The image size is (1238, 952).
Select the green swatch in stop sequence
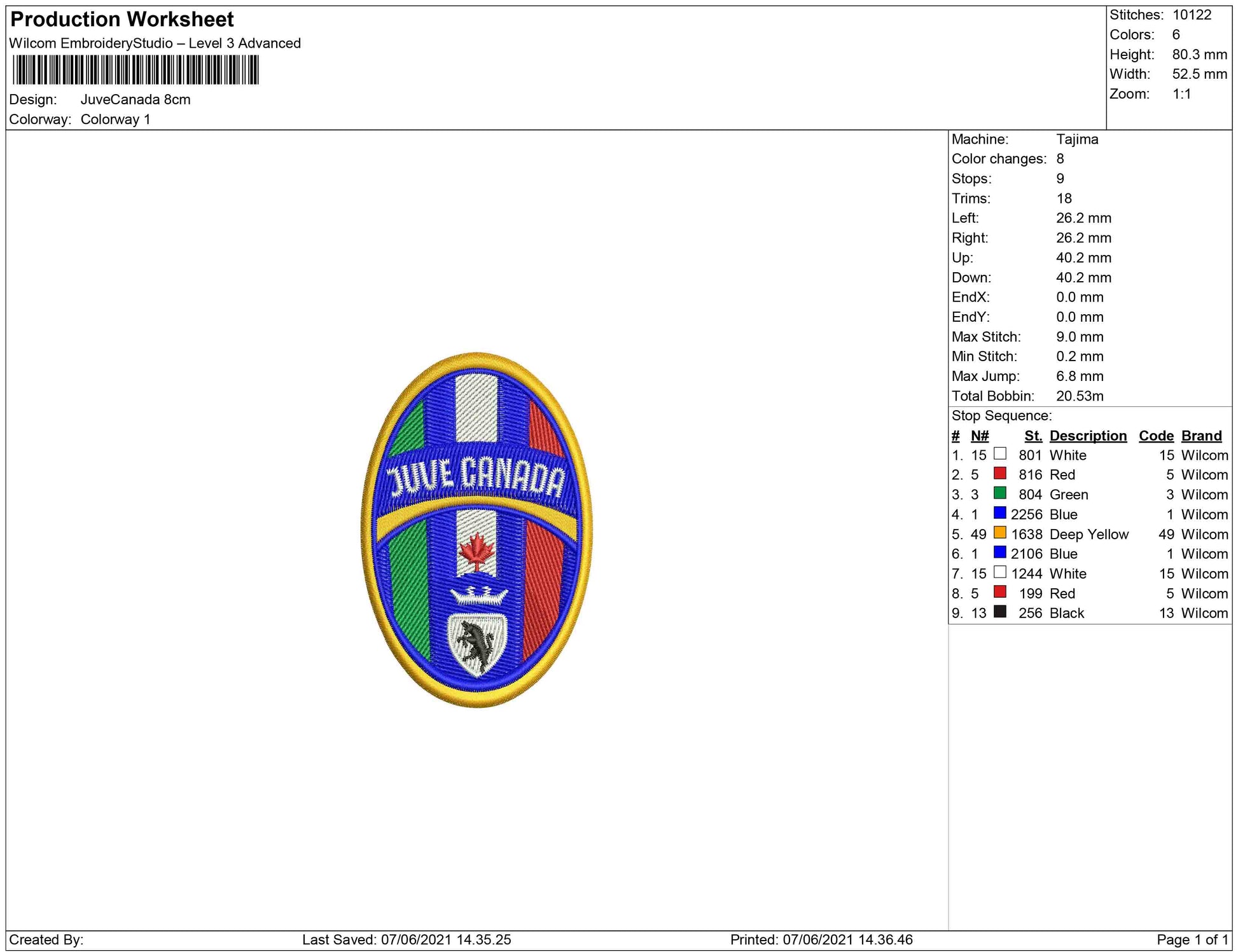pos(1000,493)
